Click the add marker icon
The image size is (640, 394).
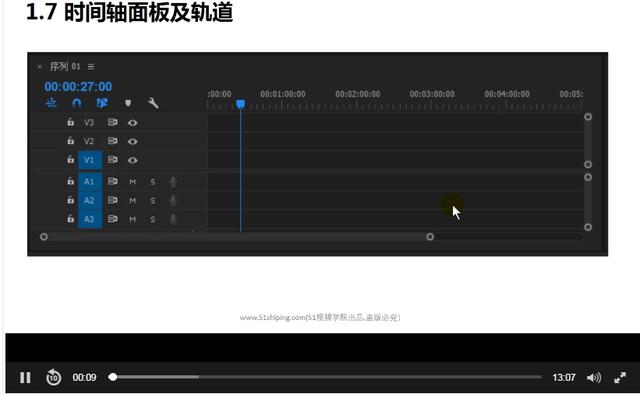point(128,103)
